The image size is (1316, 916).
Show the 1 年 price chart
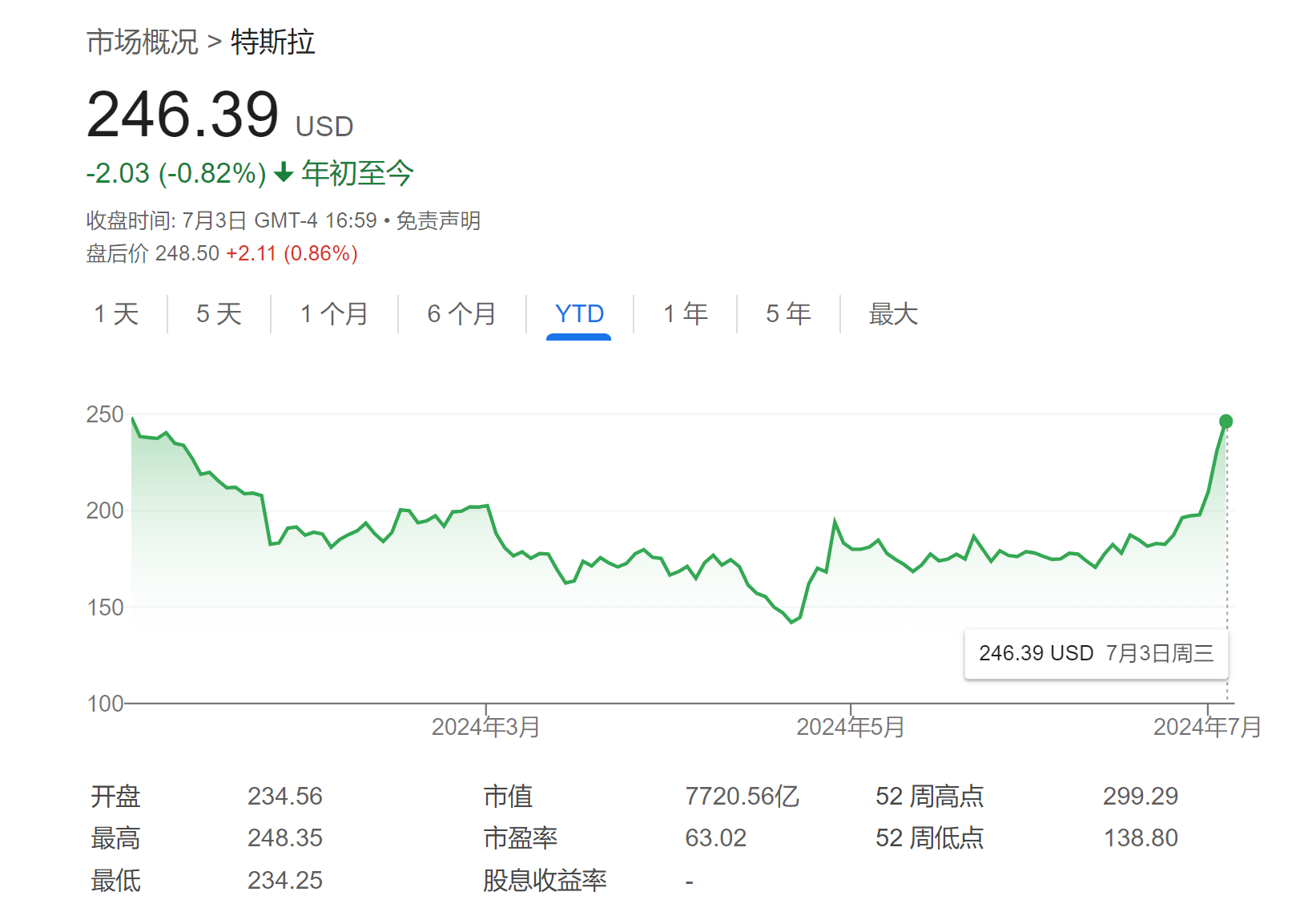coord(685,313)
